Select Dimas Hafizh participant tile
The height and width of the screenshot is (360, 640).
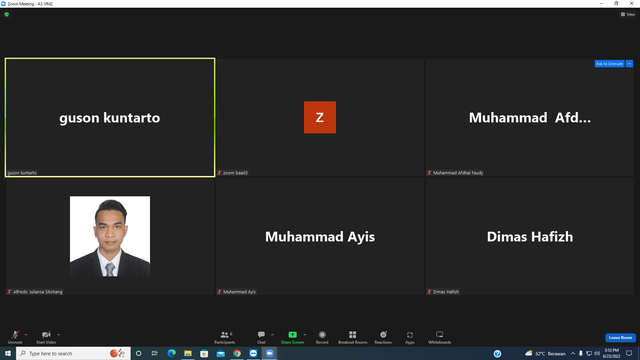(x=530, y=236)
